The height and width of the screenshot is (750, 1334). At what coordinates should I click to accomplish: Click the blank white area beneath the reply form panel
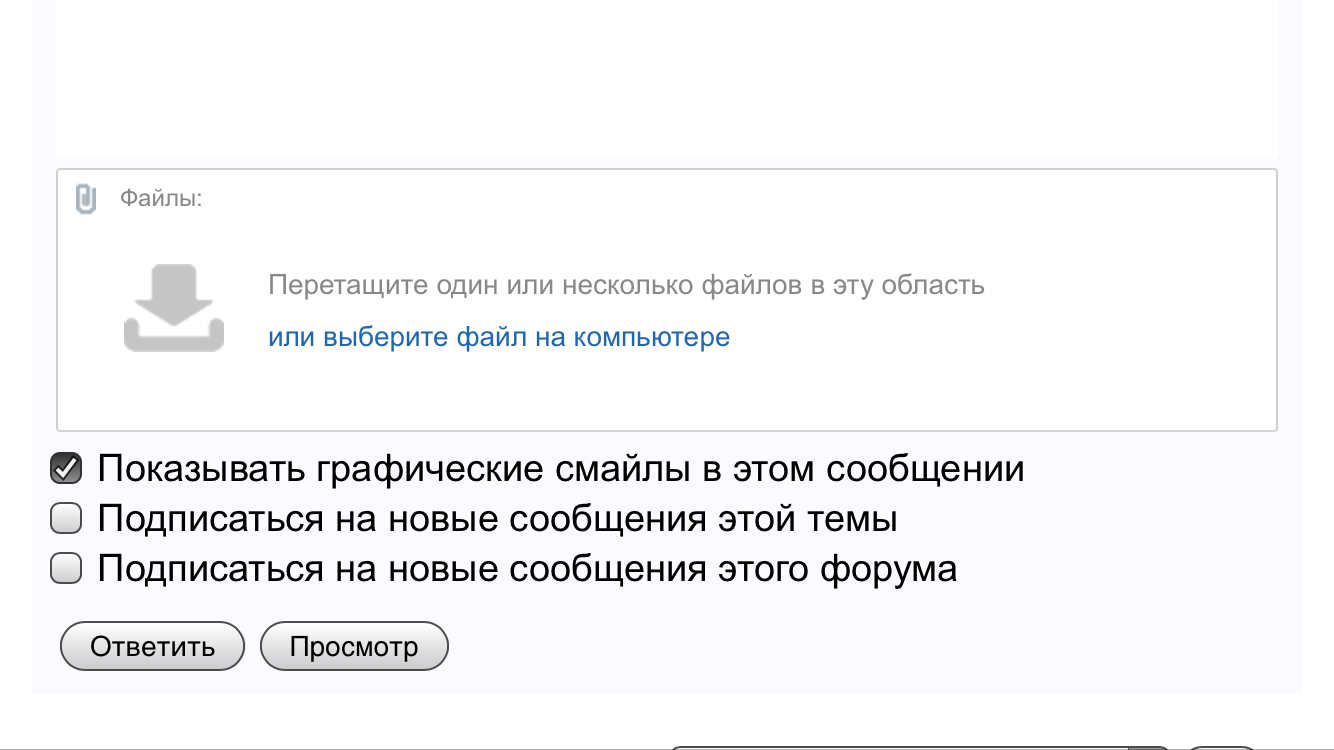(x=400, y=720)
